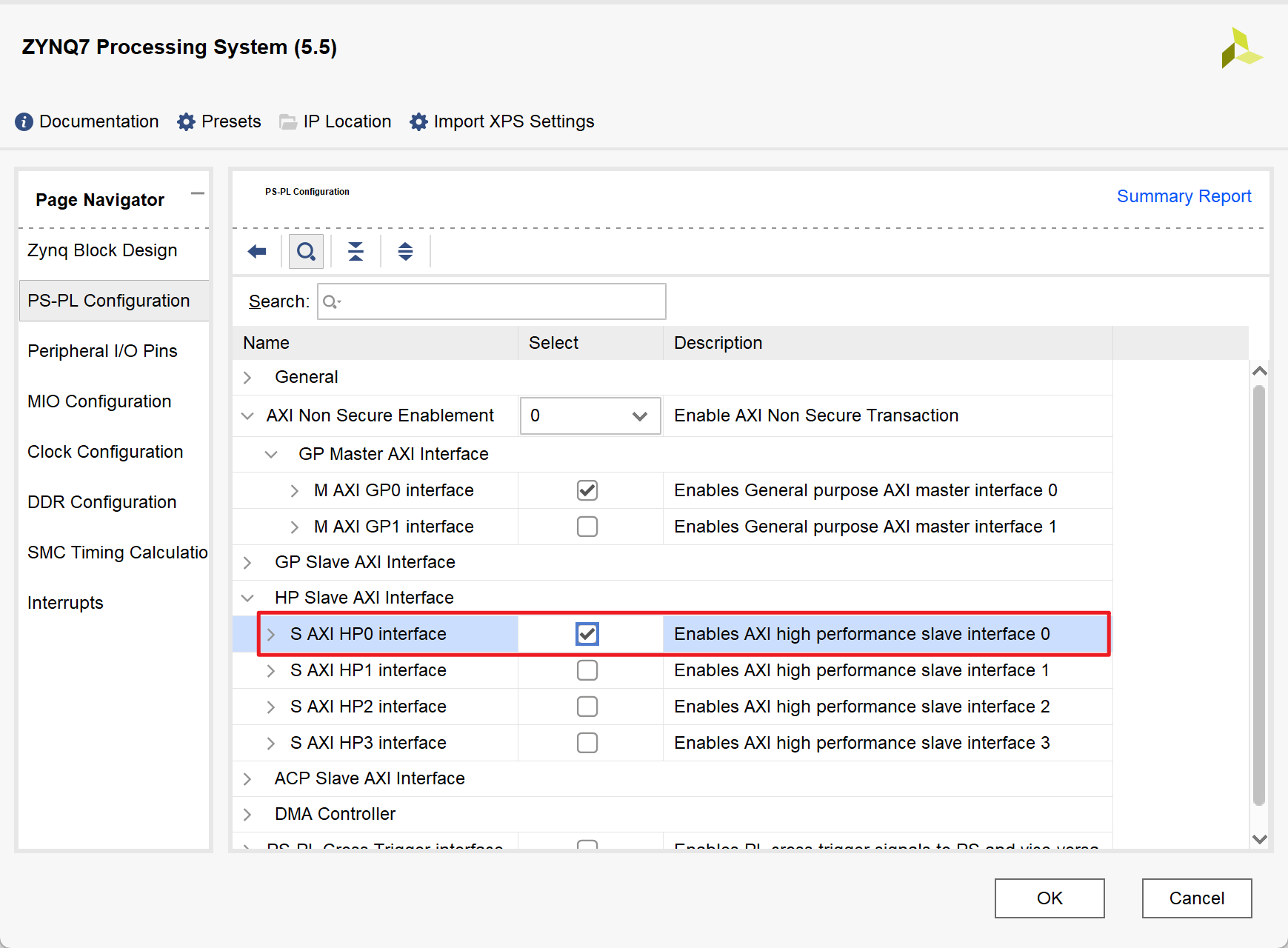Open the Interrupts page
This screenshot has height=948, width=1288.
(65, 603)
